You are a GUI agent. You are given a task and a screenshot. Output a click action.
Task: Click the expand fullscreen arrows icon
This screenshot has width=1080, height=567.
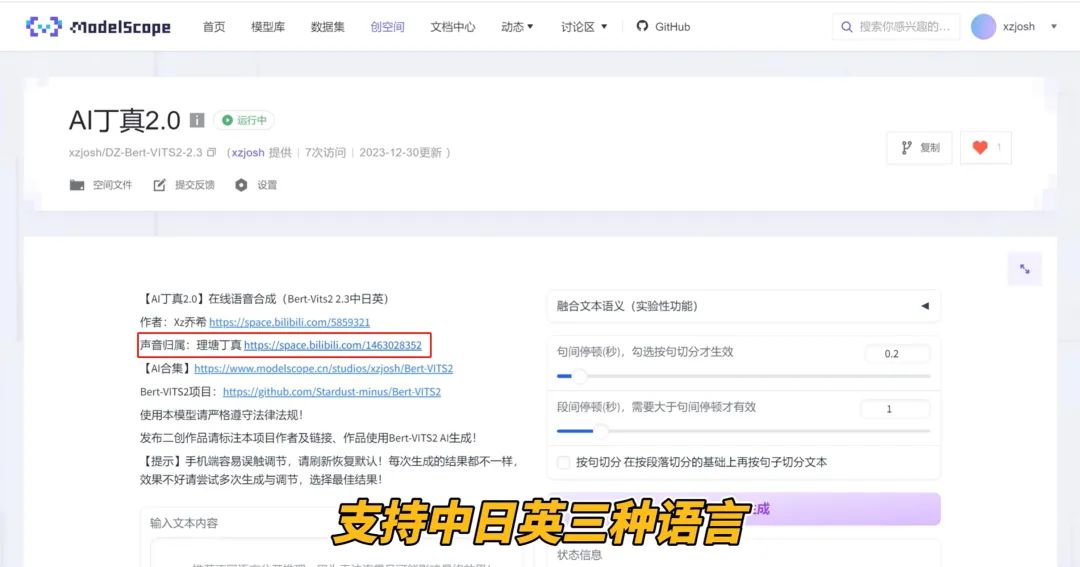[x=1025, y=269]
